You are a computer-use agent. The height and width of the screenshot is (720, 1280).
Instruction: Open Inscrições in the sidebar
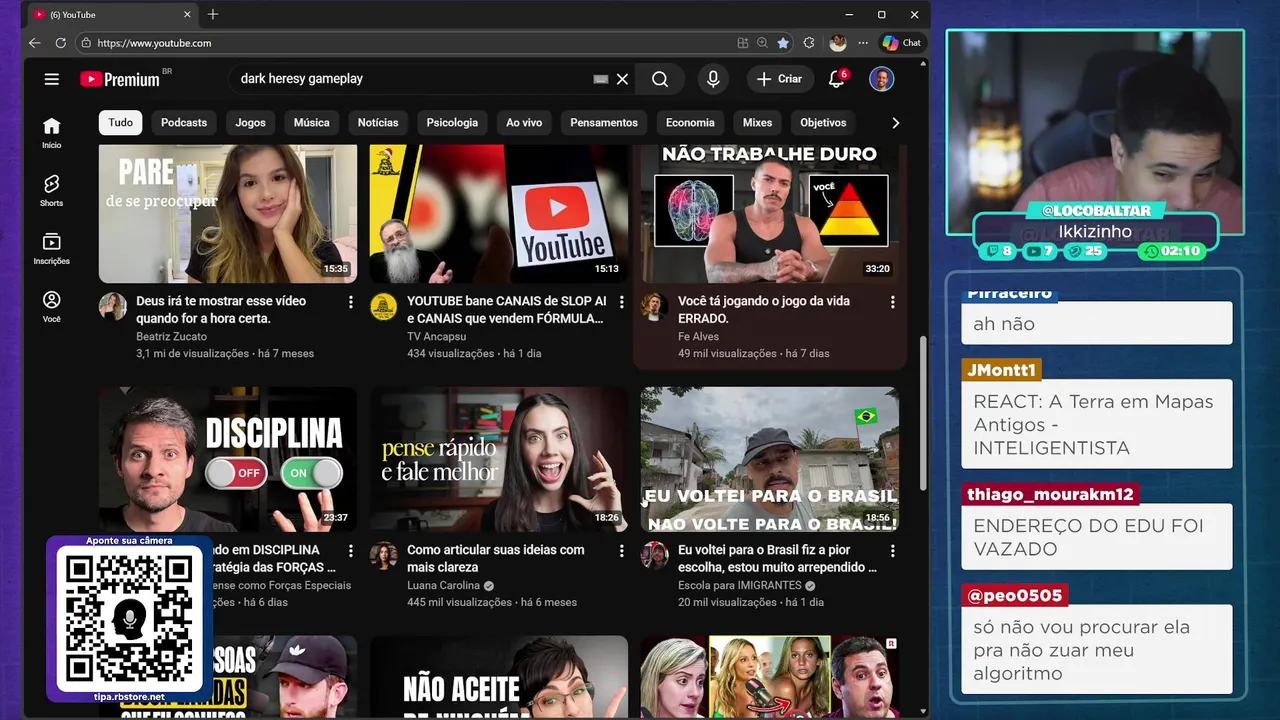tap(52, 248)
